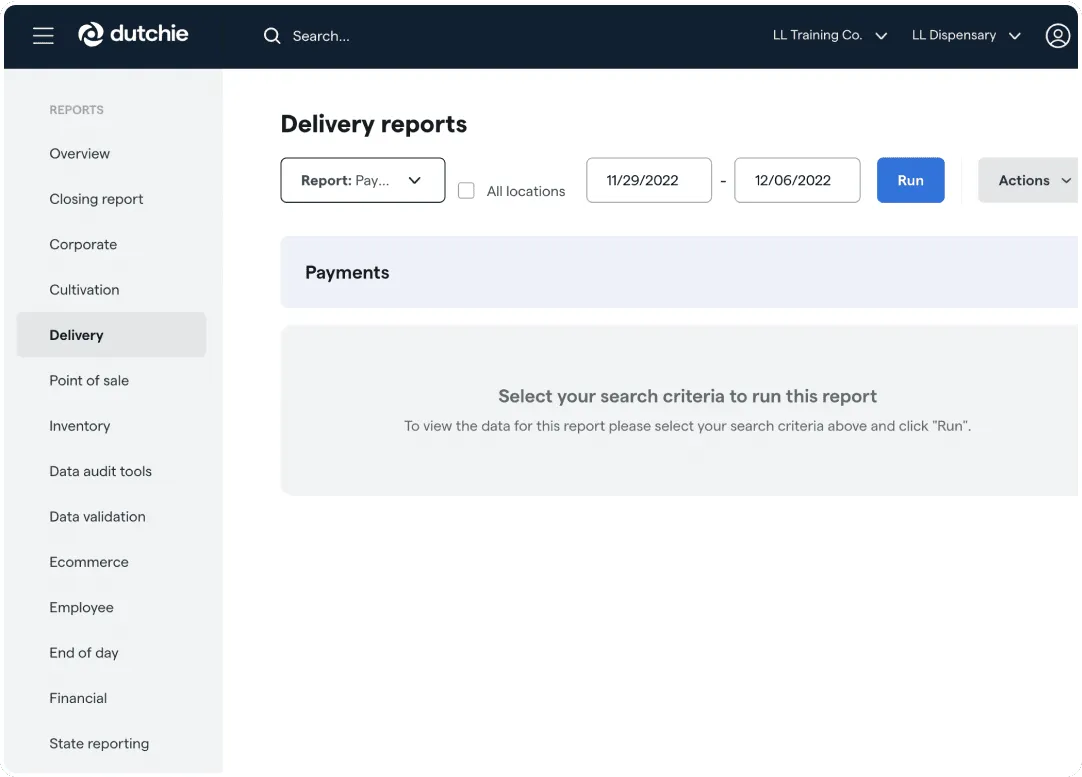The height and width of the screenshot is (777, 1082).
Task: Click the dutchie logo
Action: coord(133,34)
